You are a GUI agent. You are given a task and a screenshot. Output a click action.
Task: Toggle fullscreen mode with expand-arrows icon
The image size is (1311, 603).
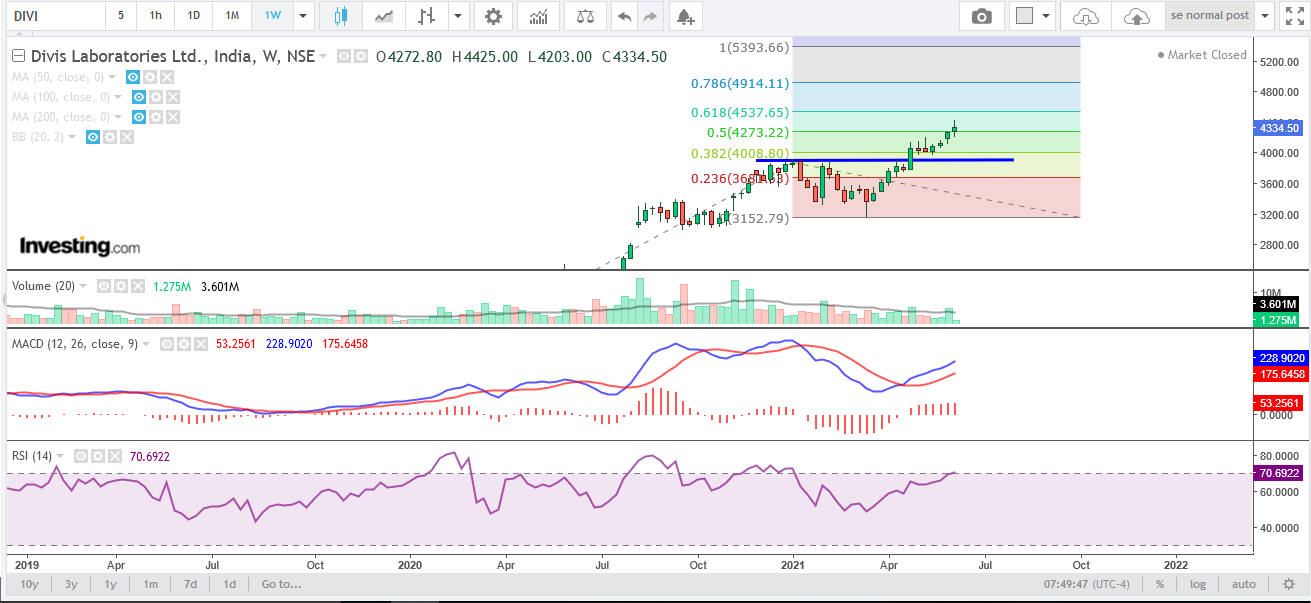(1295, 16)
